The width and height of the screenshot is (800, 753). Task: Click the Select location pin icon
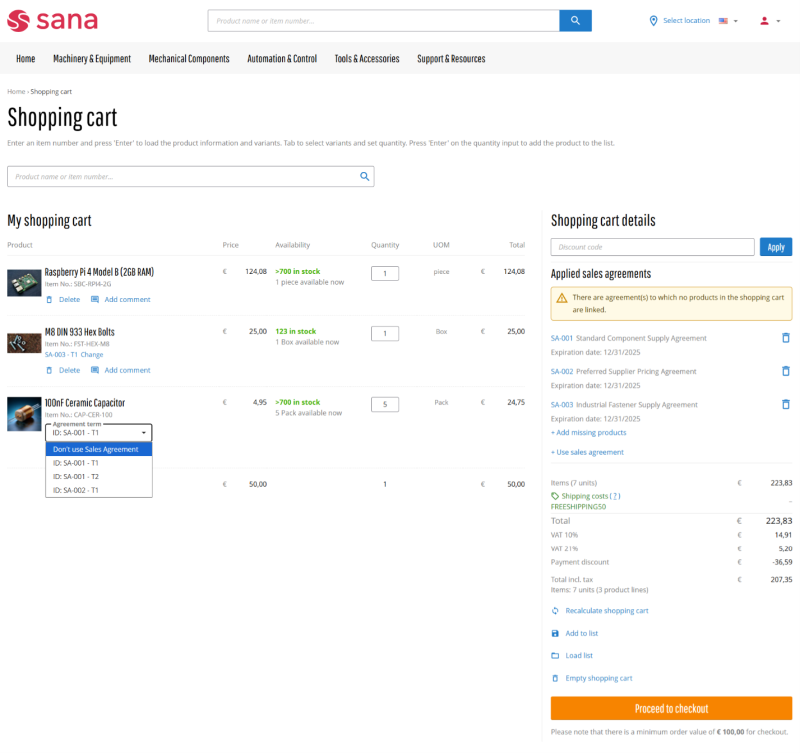(x=653, y=20)
